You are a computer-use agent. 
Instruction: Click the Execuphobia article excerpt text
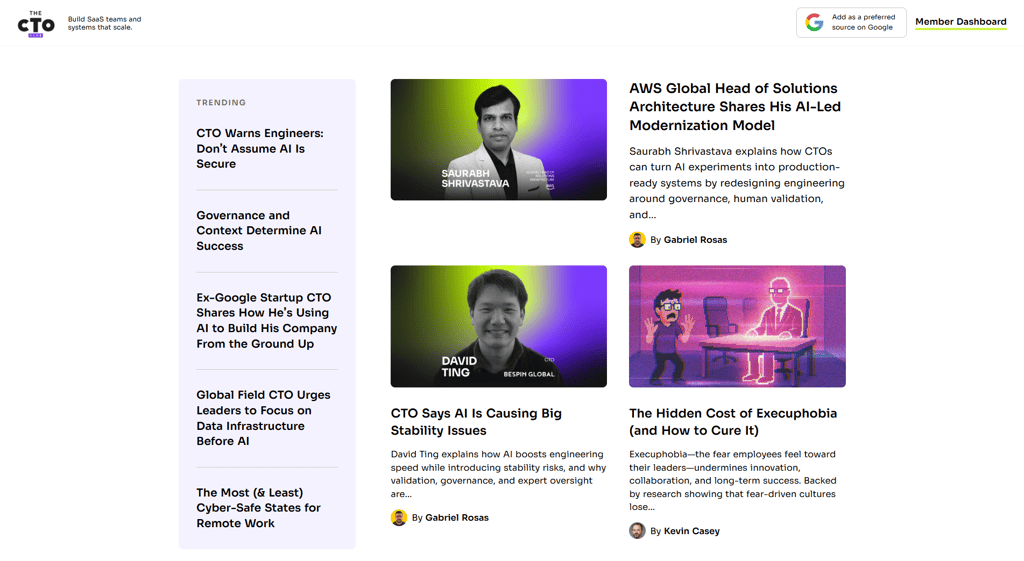coord(733,480)
